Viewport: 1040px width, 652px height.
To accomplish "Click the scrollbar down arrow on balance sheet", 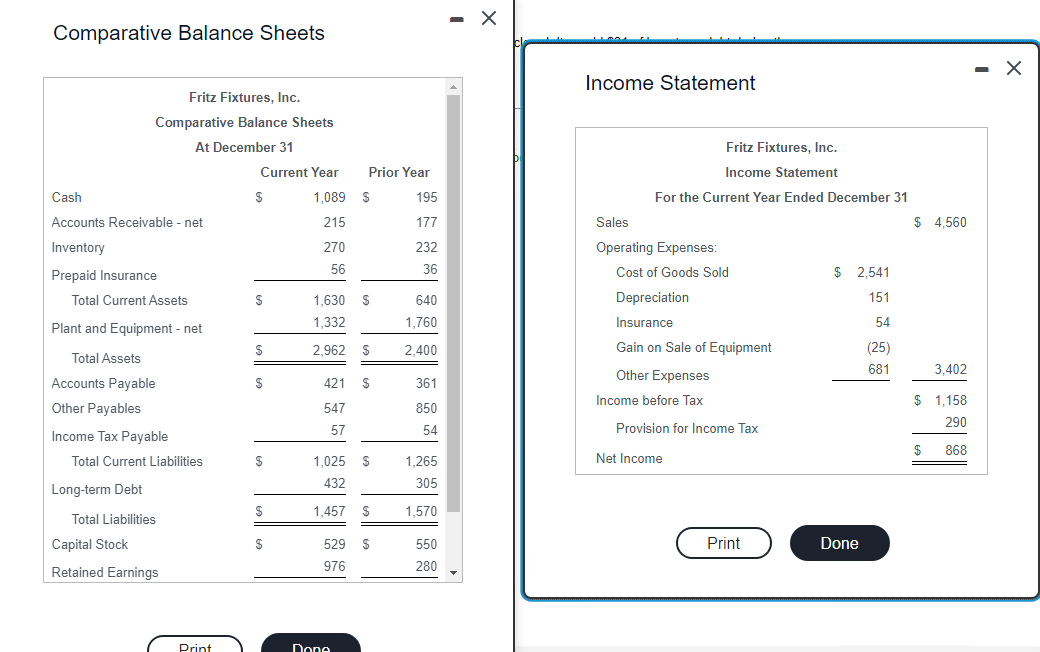I will (x=455, y=572).
